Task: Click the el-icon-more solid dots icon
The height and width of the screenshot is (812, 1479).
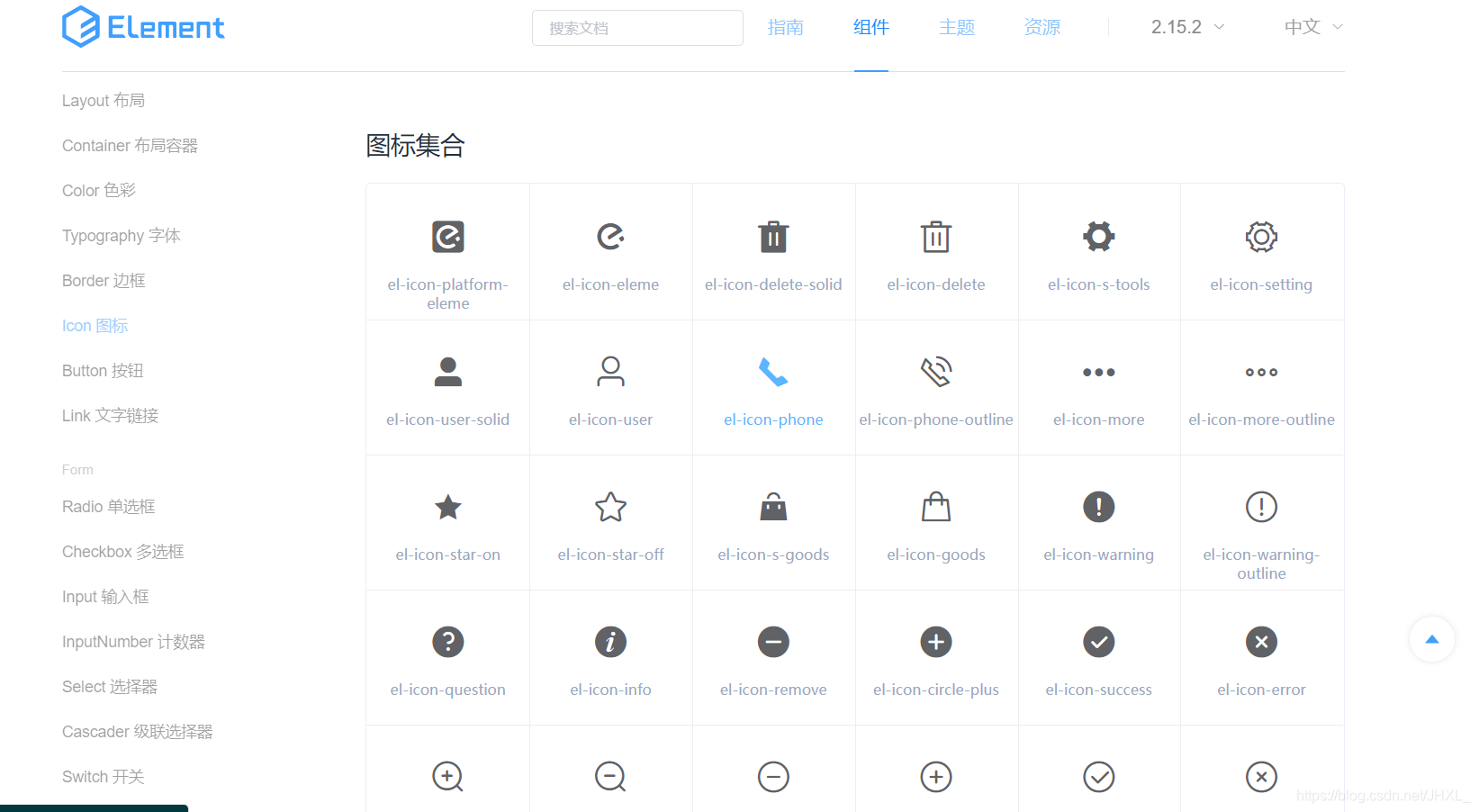Action: [x=1099, y=372]
